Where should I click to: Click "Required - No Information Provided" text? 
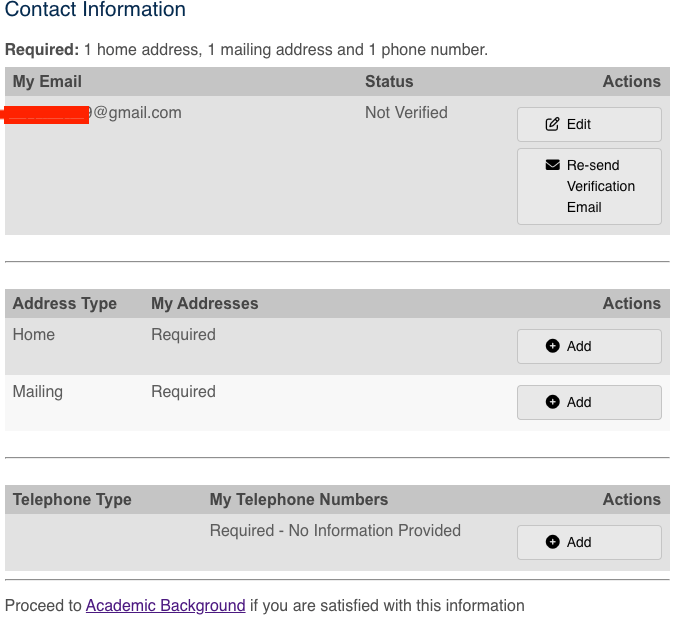(335, 530)
